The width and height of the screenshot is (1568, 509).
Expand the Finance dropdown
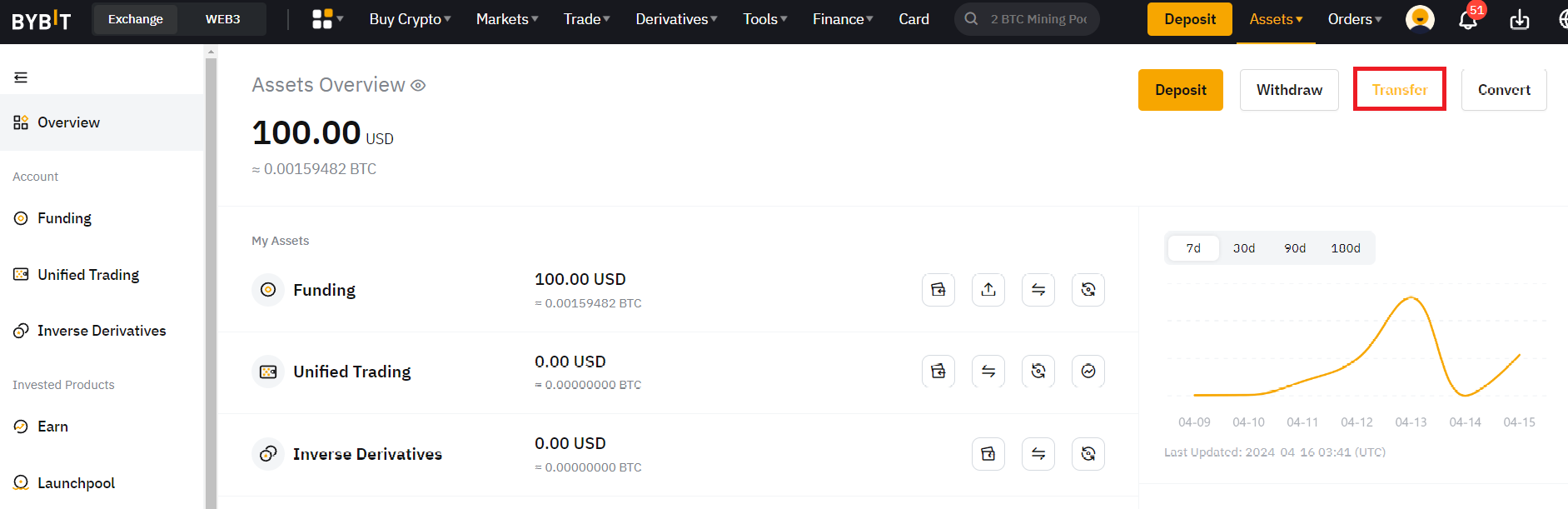click(843, 19)
